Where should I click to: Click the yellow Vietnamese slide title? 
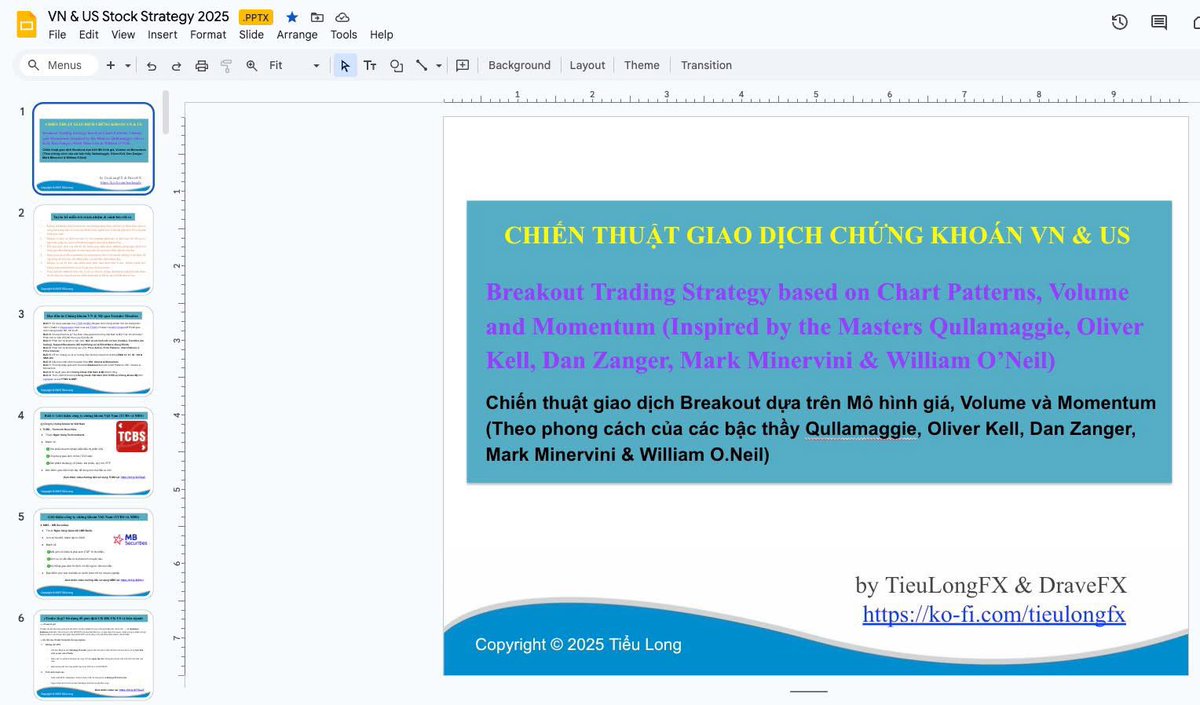click(817, 235)
